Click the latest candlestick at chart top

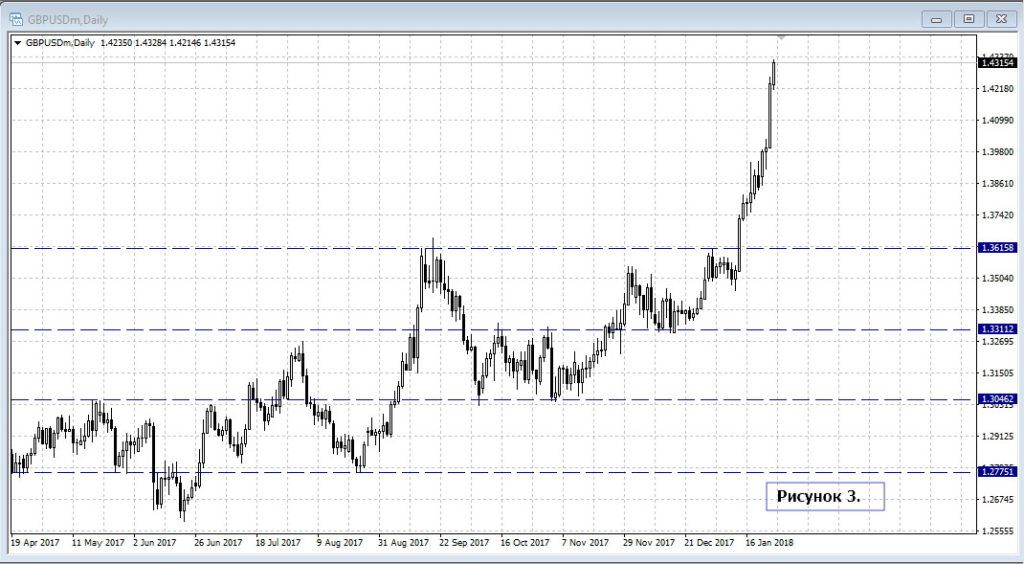(774, 73)
